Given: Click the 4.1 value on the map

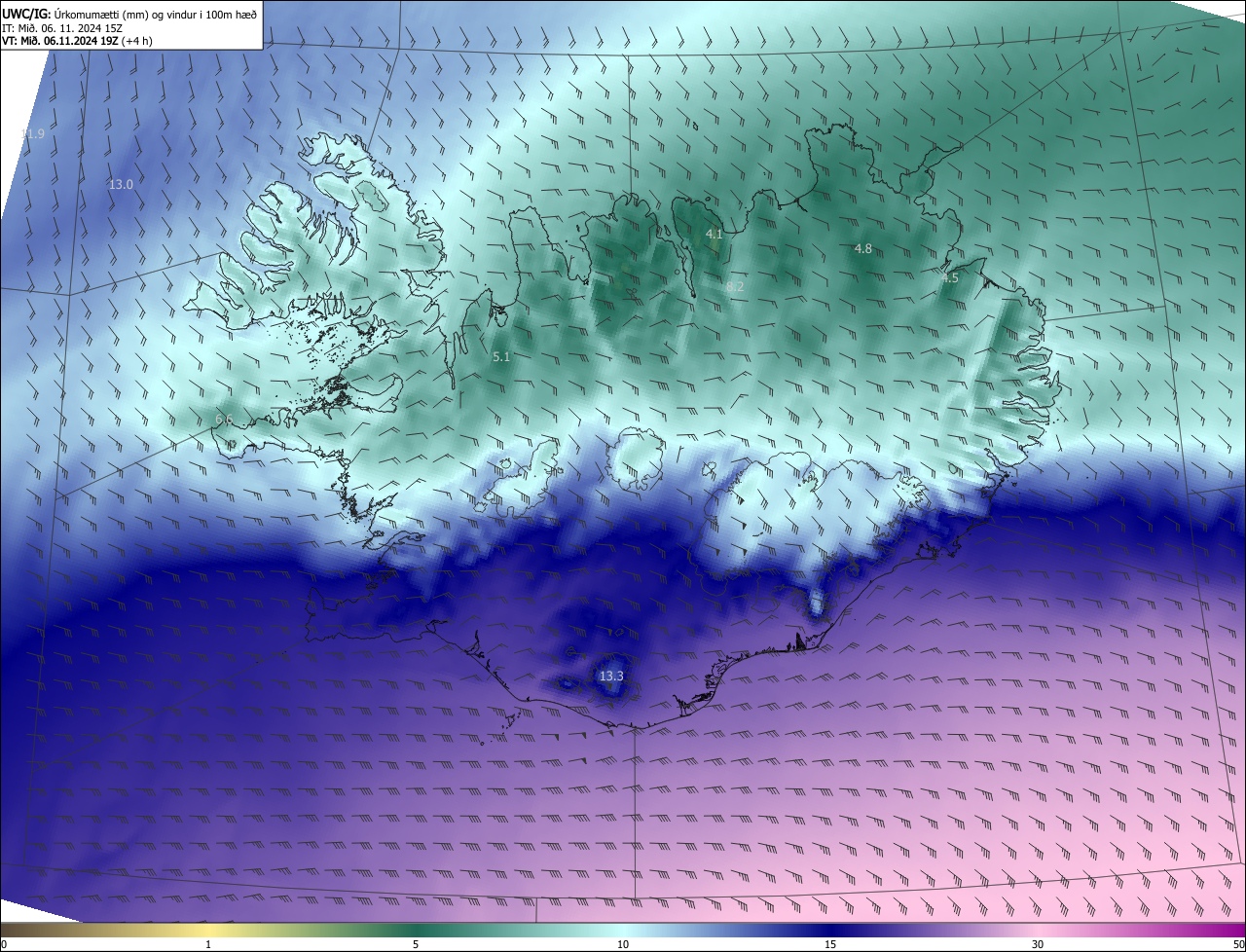Looking at the screenshot, I should coord(715,235).
